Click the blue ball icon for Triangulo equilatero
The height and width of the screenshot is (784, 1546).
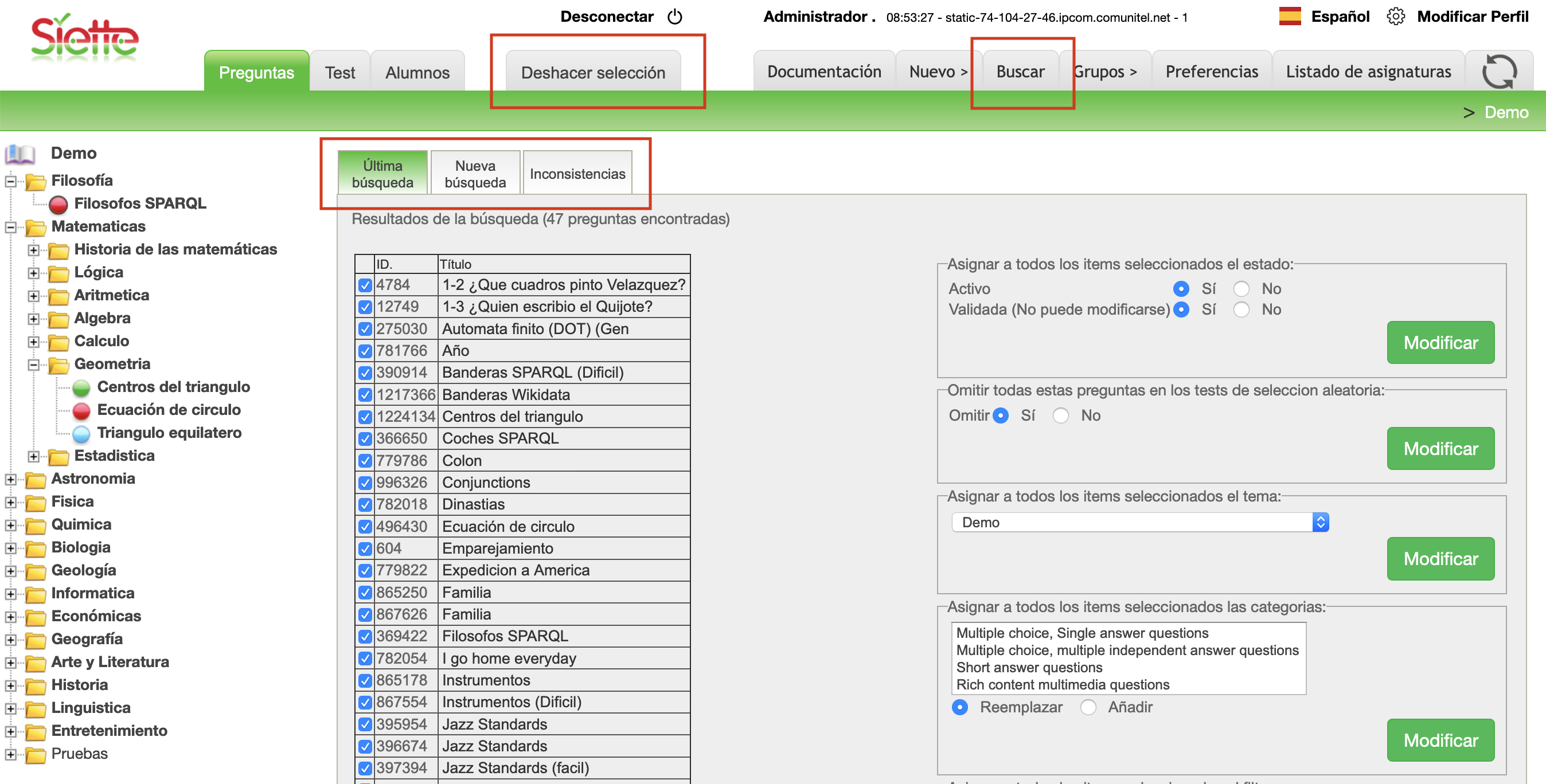(81, 434)
